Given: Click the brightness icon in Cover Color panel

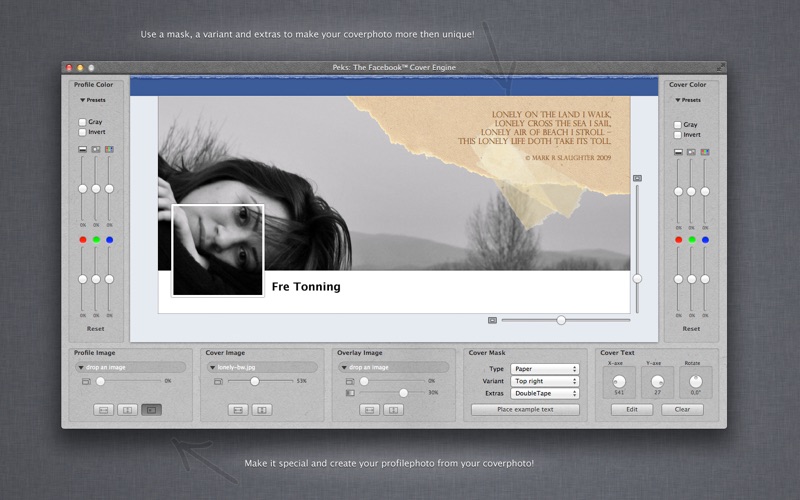Looking at the screenshot, I should coord(678,152).
